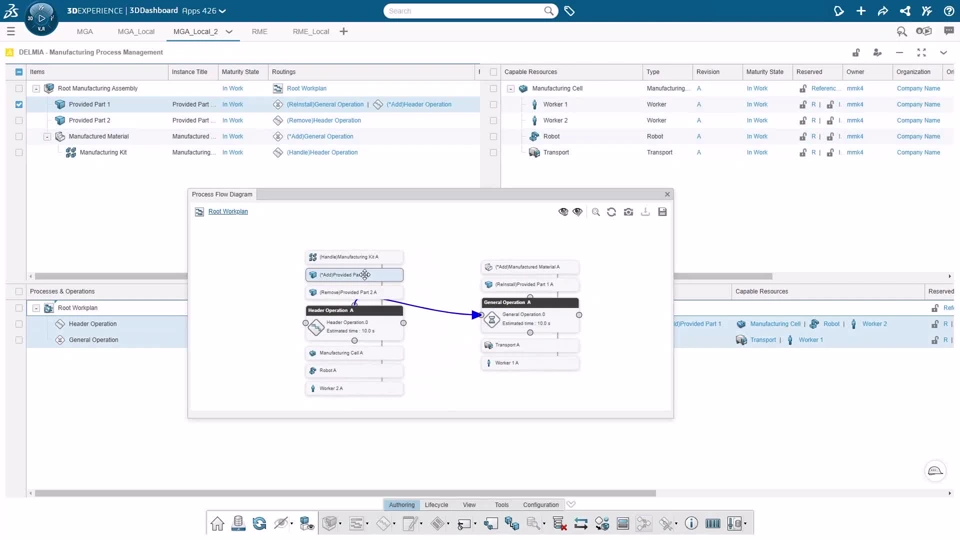Click the information icon in bottom toolbar
The height and width of the screenshot is (540, 960).
coord(691,523)
